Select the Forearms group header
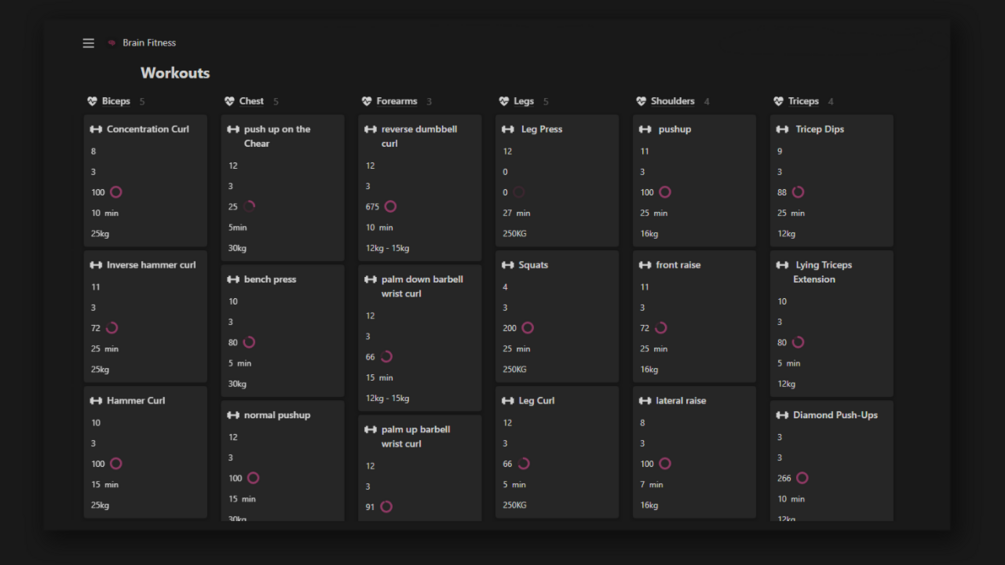 396,101
